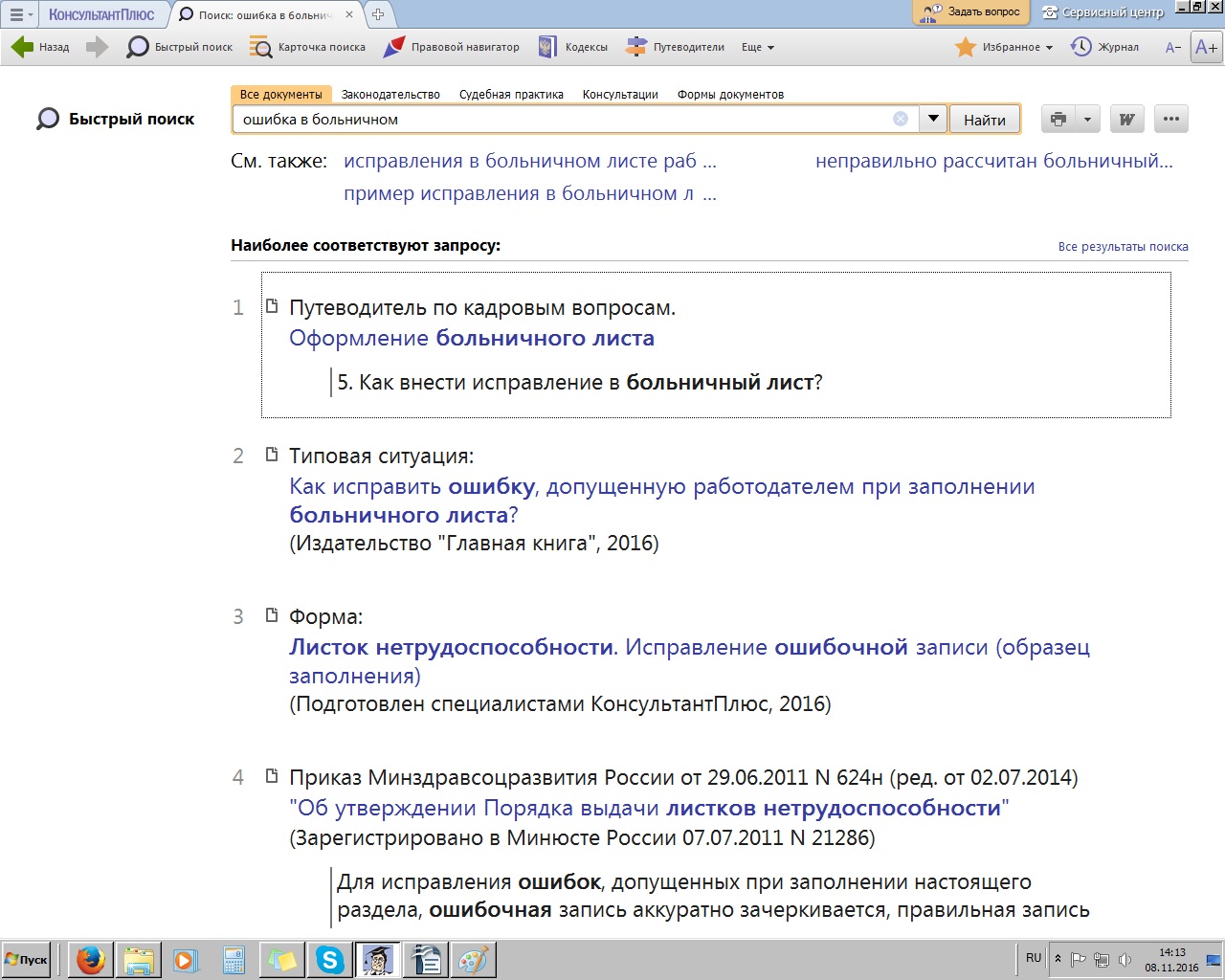Click the Back (Назад) arrow icon
1225x980 pixels.
[x=22, y=47]
